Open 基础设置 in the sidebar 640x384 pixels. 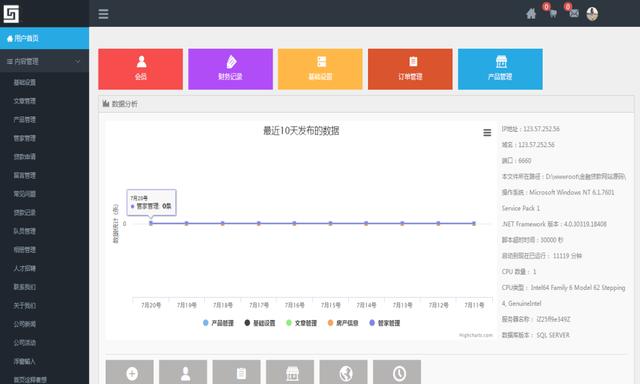pos(25,82)
